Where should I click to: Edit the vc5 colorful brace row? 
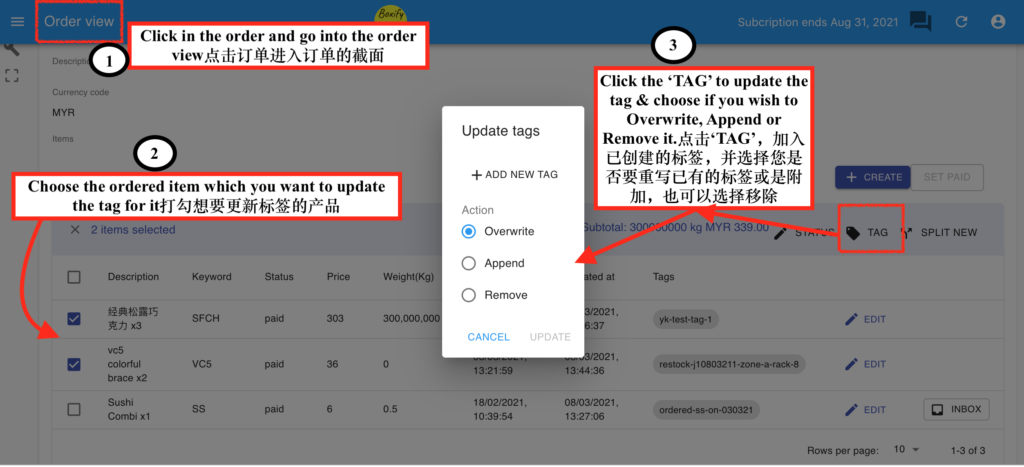tap(865, 364)
